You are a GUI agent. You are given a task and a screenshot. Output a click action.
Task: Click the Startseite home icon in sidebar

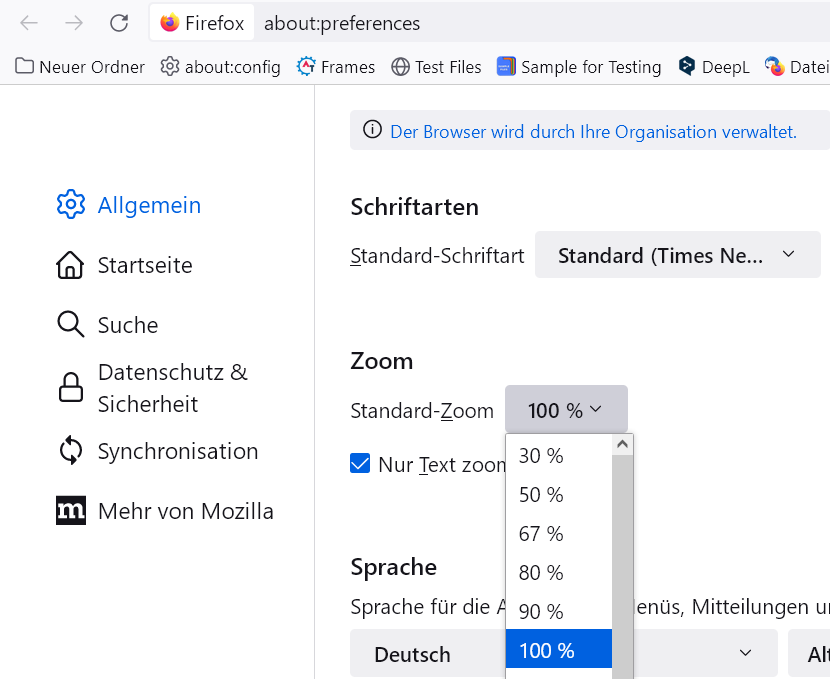click(x=70, y=265)
